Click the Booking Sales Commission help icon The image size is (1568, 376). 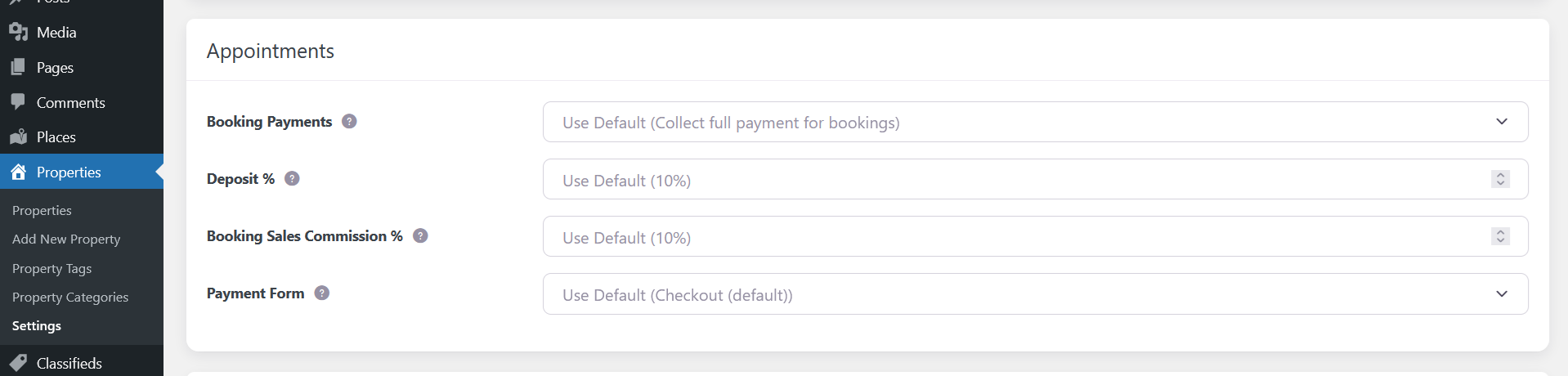pos(420,235)
